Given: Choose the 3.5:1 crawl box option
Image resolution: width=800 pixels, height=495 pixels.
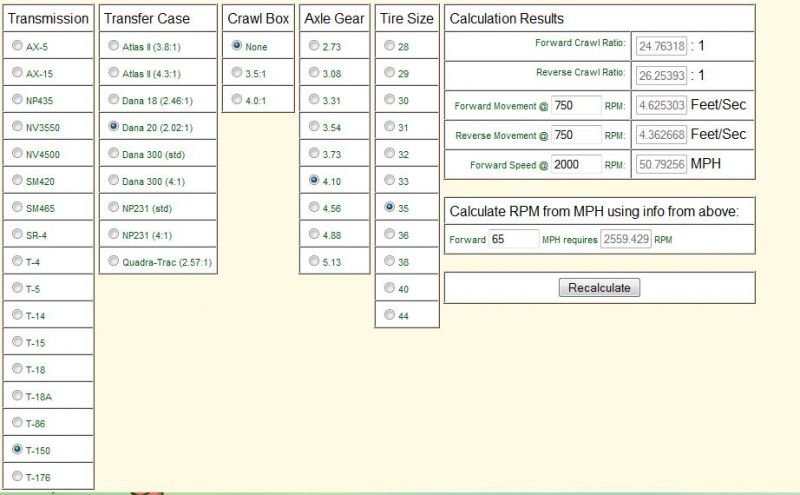Looking at the screenshot, I should point(236,73).
